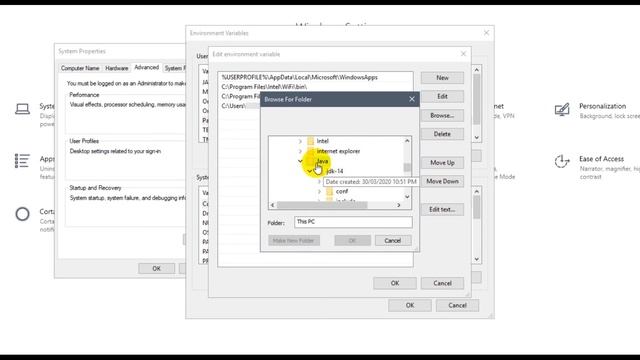Expand the Internet Explorer folder node
This screenshot has width=640, height=360.
[x=300, y=151]
